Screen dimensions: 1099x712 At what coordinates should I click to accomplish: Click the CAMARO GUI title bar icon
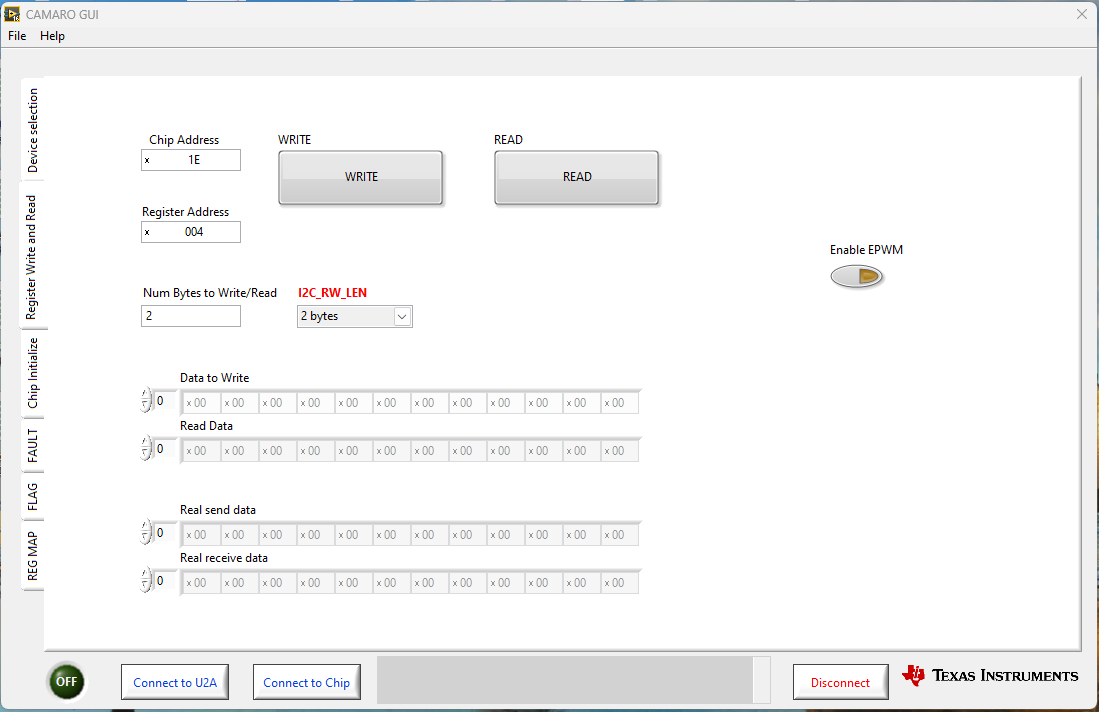(x=11, y=14)
